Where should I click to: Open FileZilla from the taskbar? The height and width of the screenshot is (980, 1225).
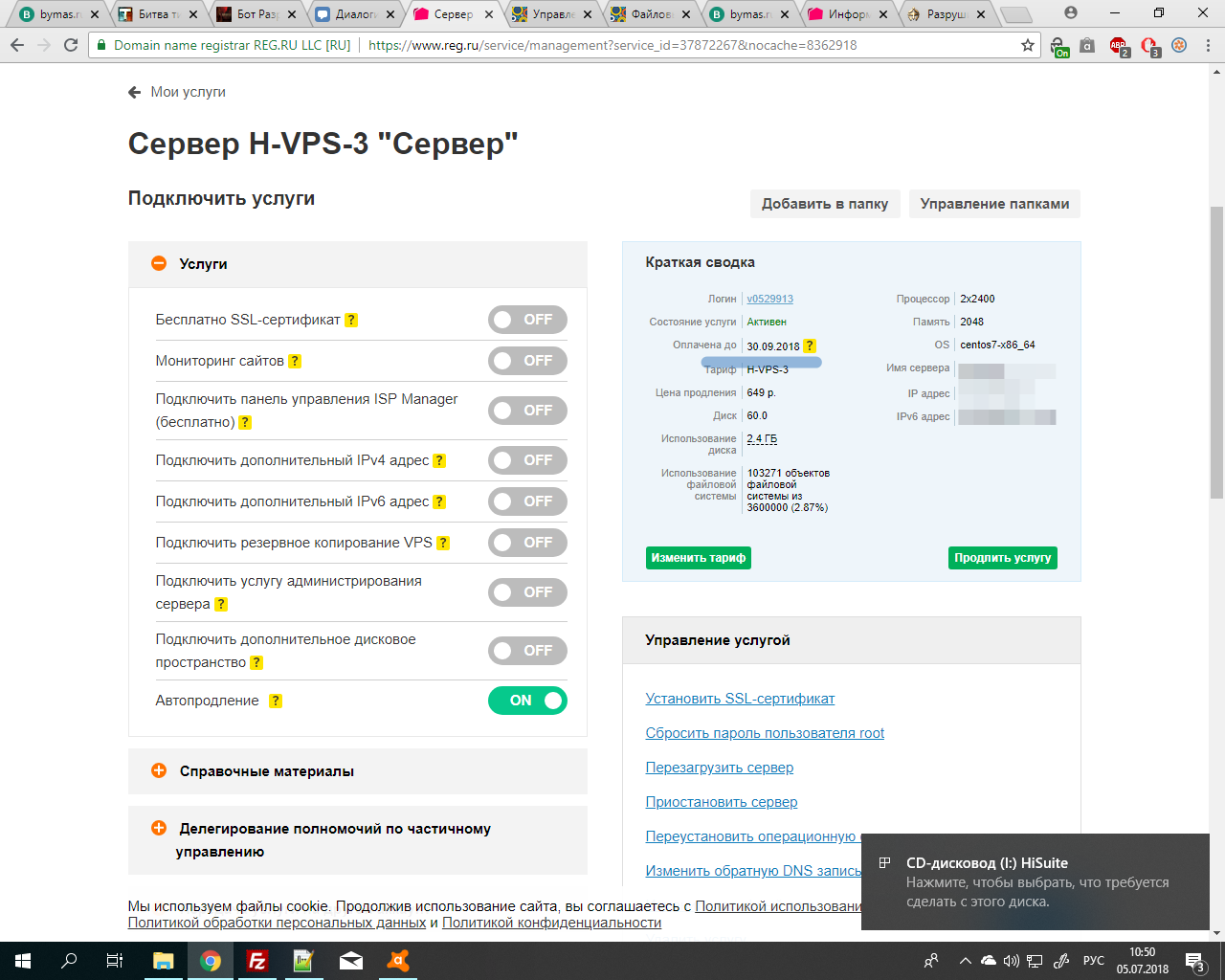[x=256, y=961]
